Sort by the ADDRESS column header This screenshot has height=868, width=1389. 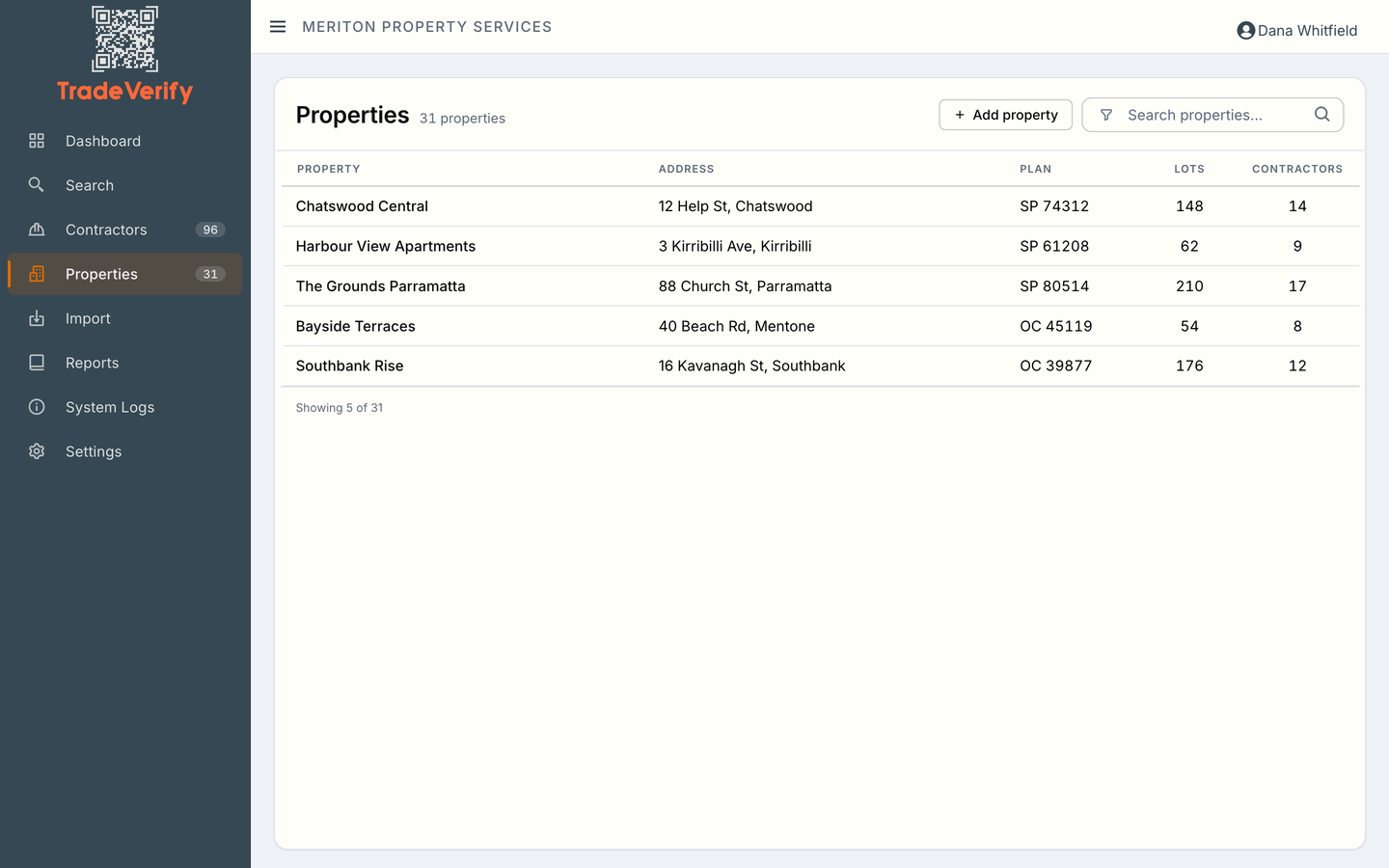(x=686, y=169)
